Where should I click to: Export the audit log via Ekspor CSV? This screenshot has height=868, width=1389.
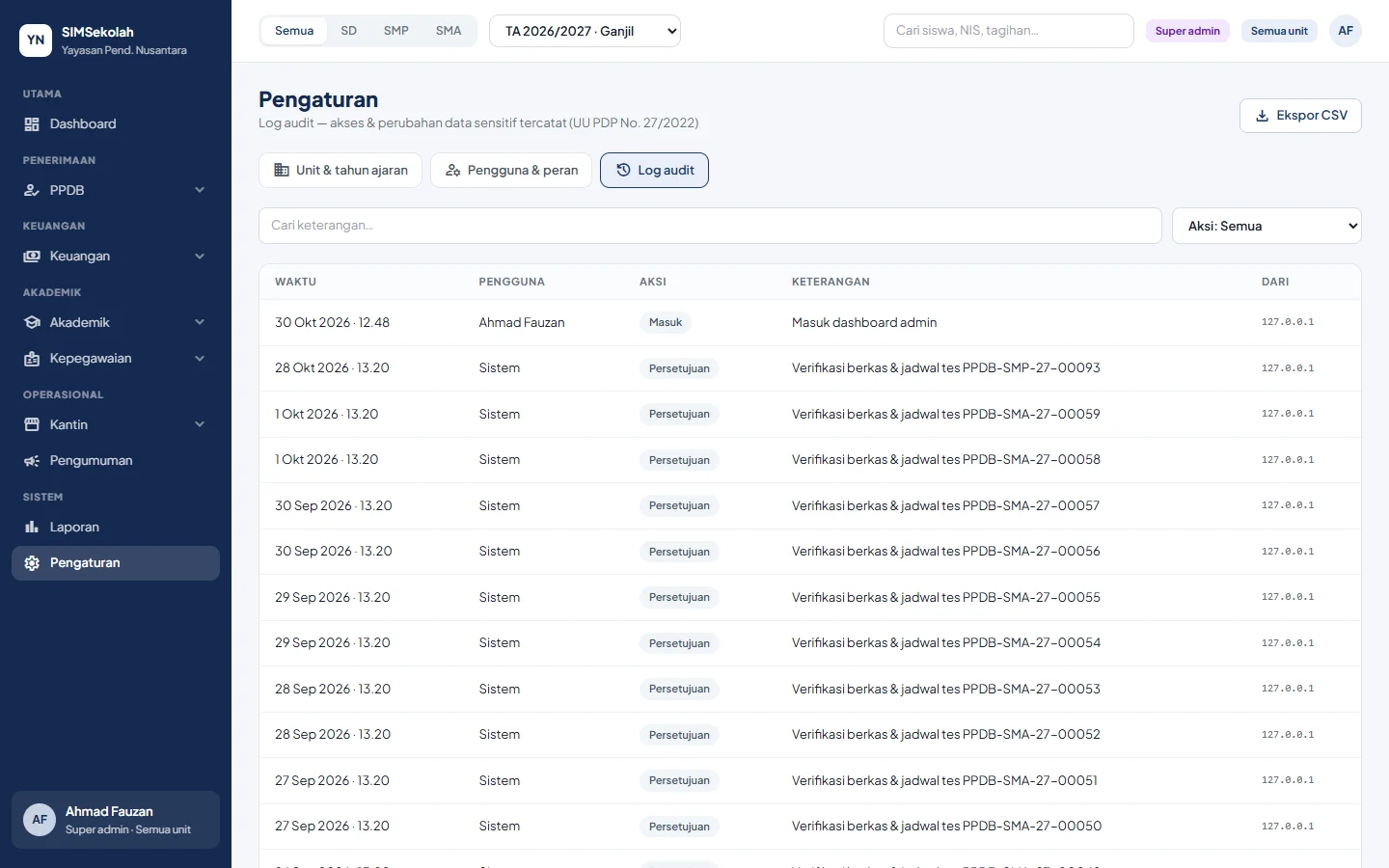click(x=1300, y=116)
